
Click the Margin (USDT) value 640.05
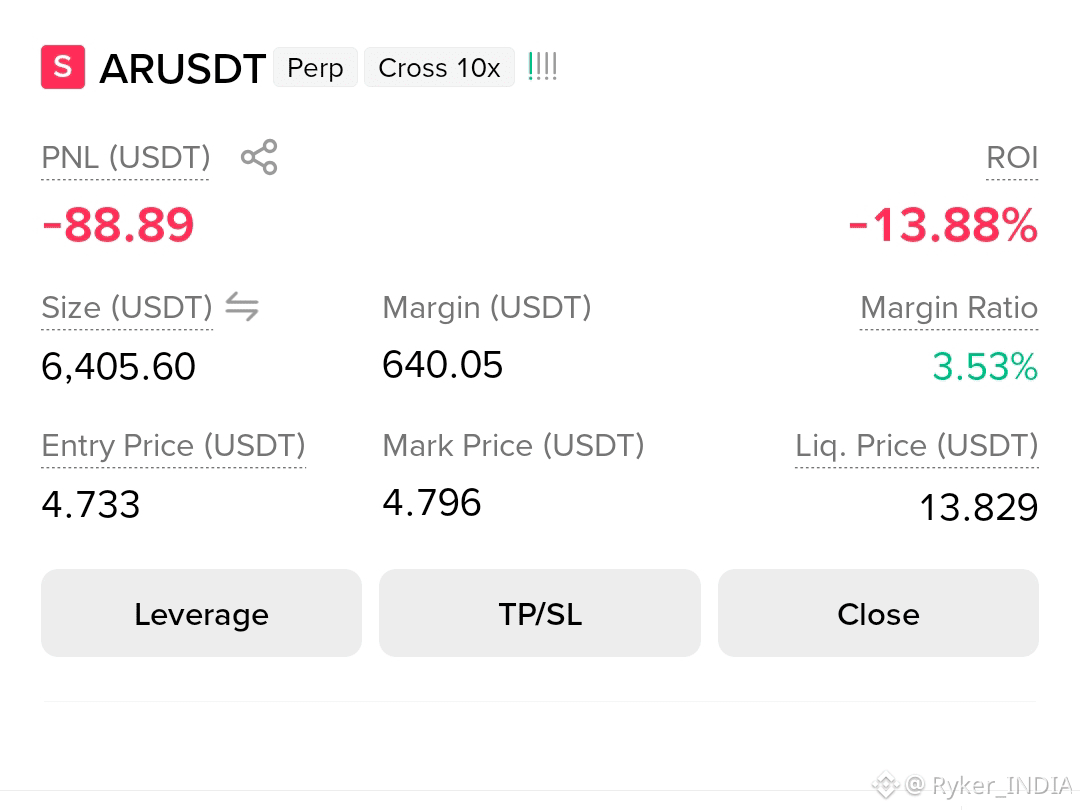(442, 365)
